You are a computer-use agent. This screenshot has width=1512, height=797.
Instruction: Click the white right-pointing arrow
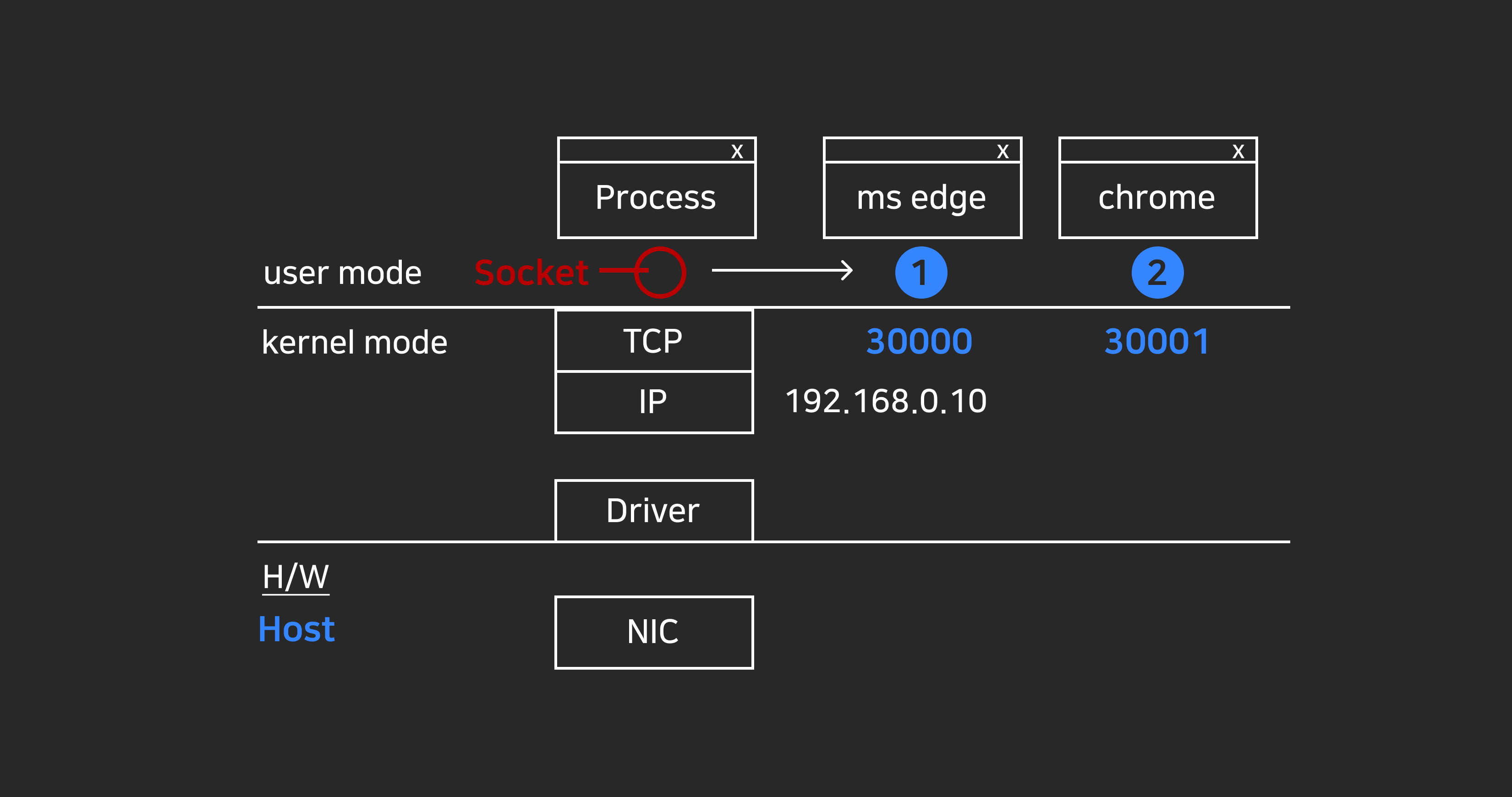tap(782, 271)
